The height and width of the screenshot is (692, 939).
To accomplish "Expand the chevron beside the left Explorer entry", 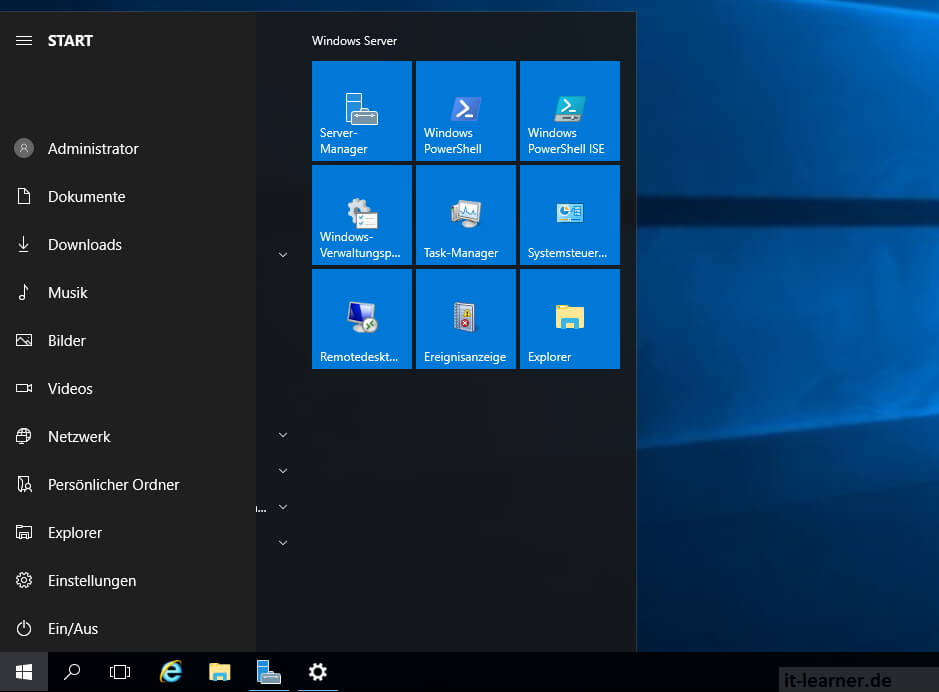I will [x=283, y=543].
